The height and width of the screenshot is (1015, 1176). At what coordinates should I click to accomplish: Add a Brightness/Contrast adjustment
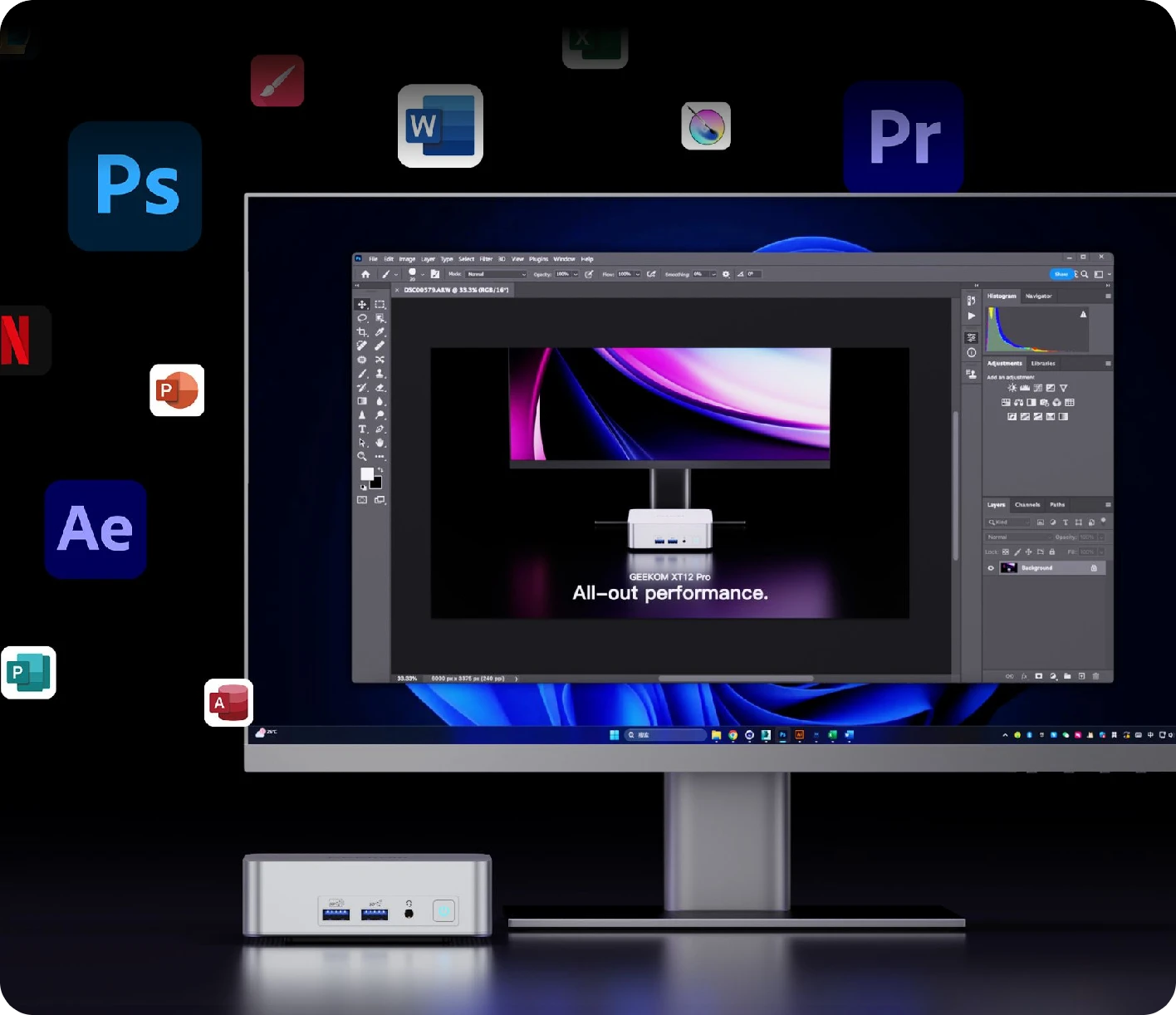pos(1012,388)
